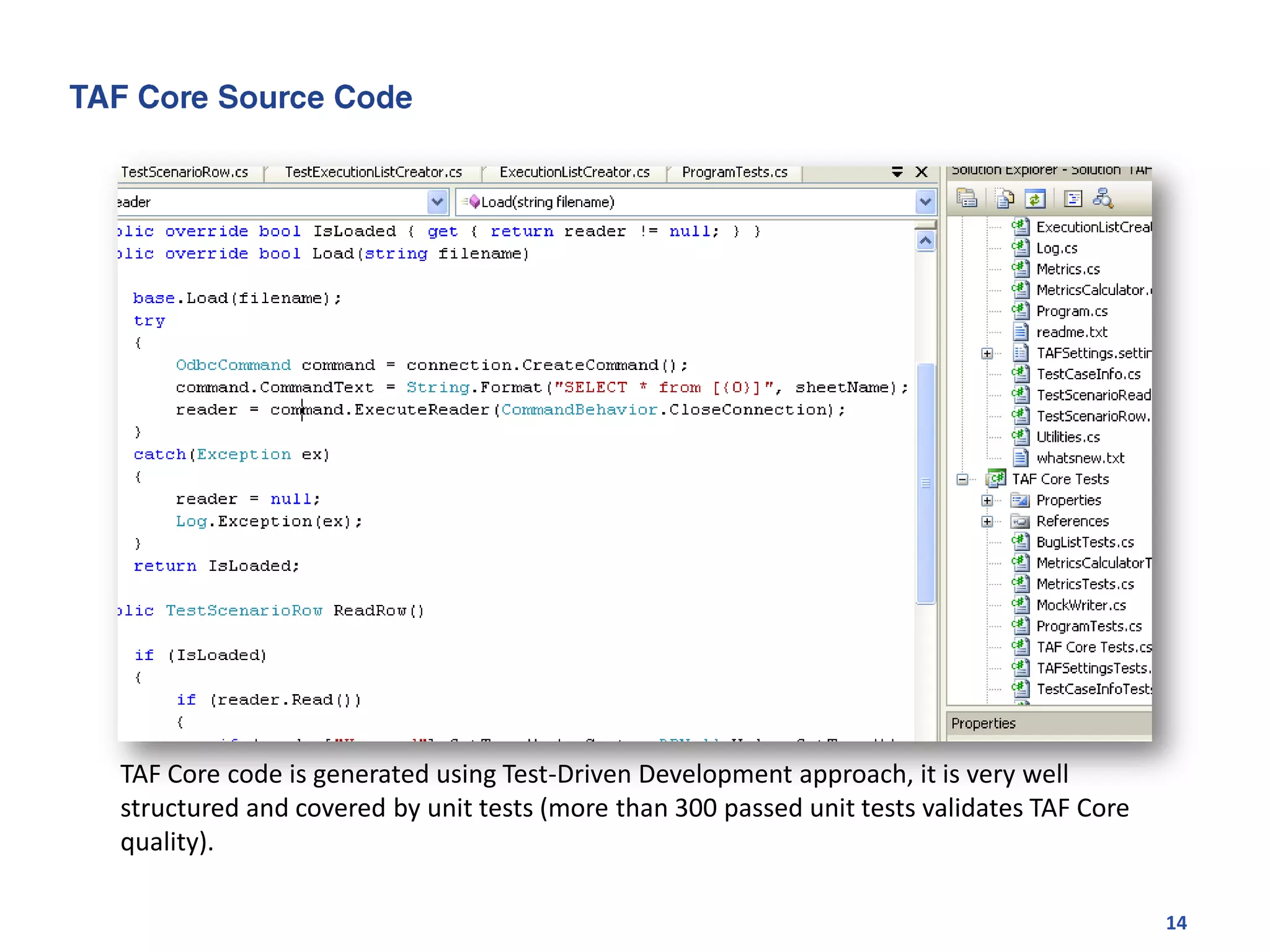
Task: Click 'catch(Exception ex)' in the code
Action: click(x=232, y=454)
